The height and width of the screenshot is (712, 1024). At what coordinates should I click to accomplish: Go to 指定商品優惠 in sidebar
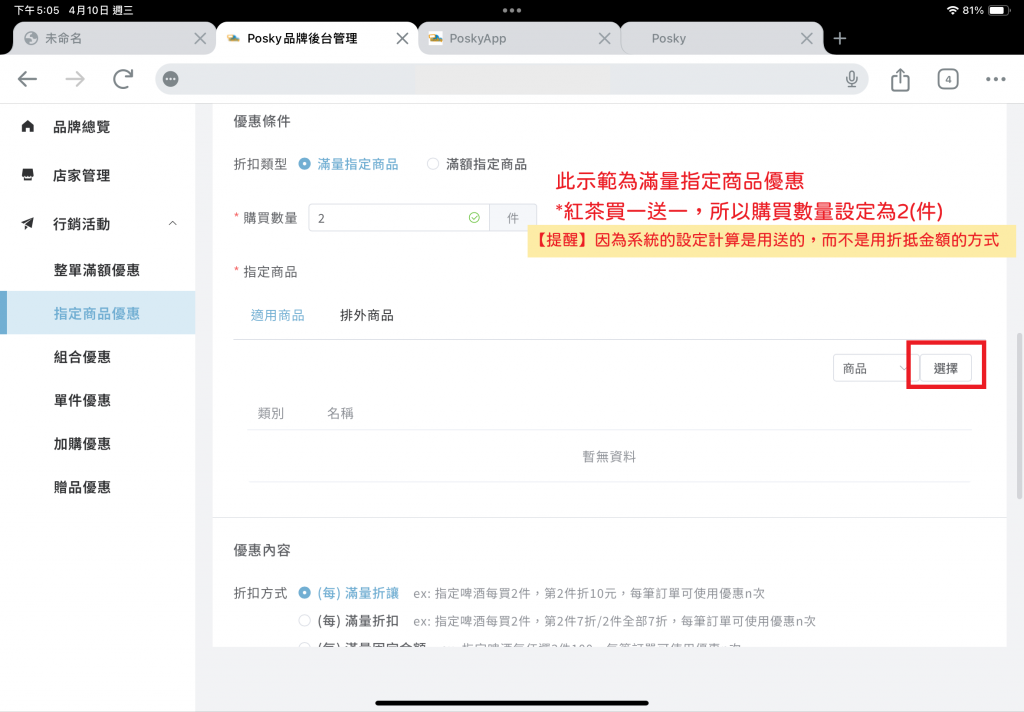click(97, 314)
